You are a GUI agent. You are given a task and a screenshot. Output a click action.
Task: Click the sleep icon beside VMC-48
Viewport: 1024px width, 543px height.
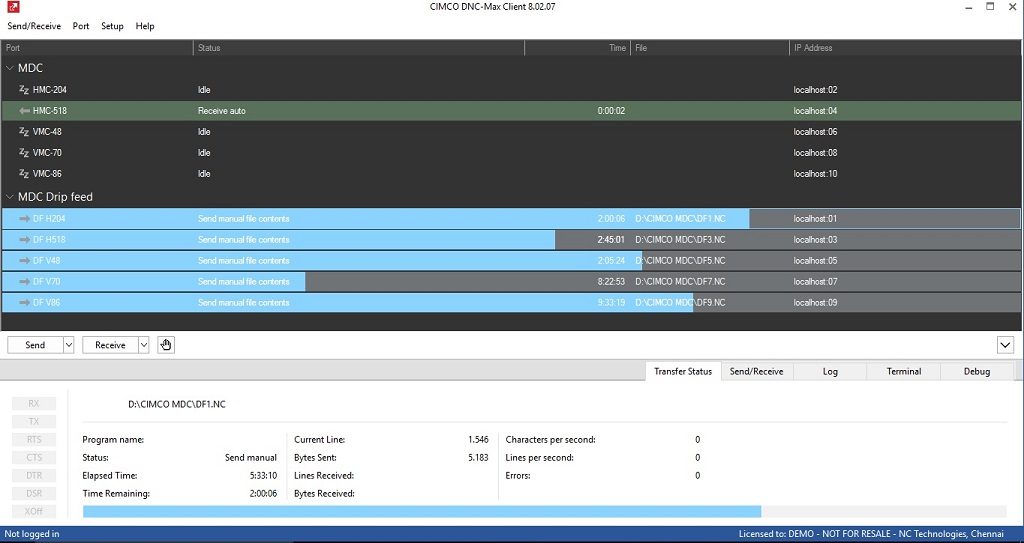pos(24,132)
